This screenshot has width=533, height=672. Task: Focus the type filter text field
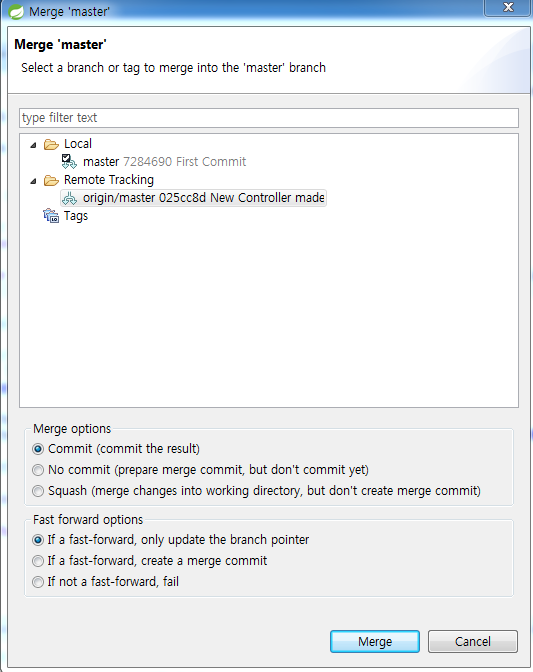point(269,118)
